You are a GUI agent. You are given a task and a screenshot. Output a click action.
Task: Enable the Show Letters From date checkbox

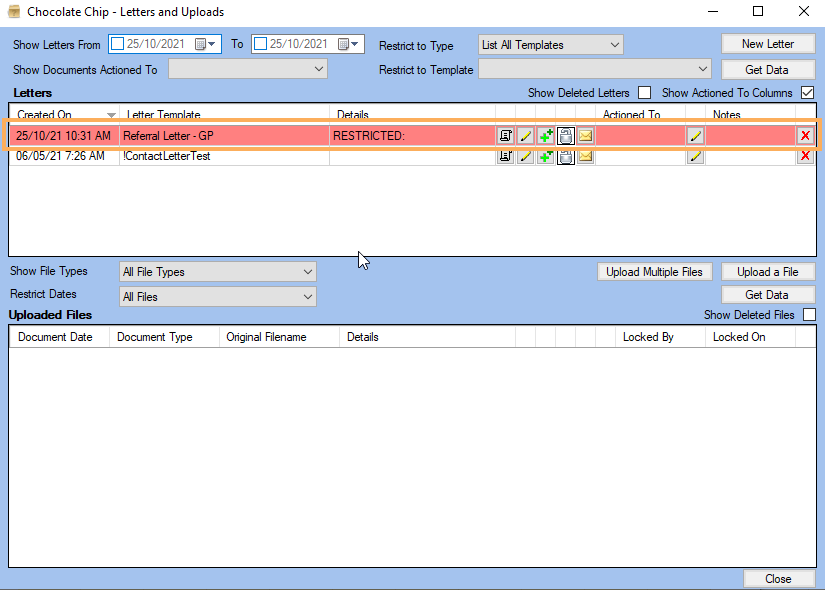tap(118, 44)
